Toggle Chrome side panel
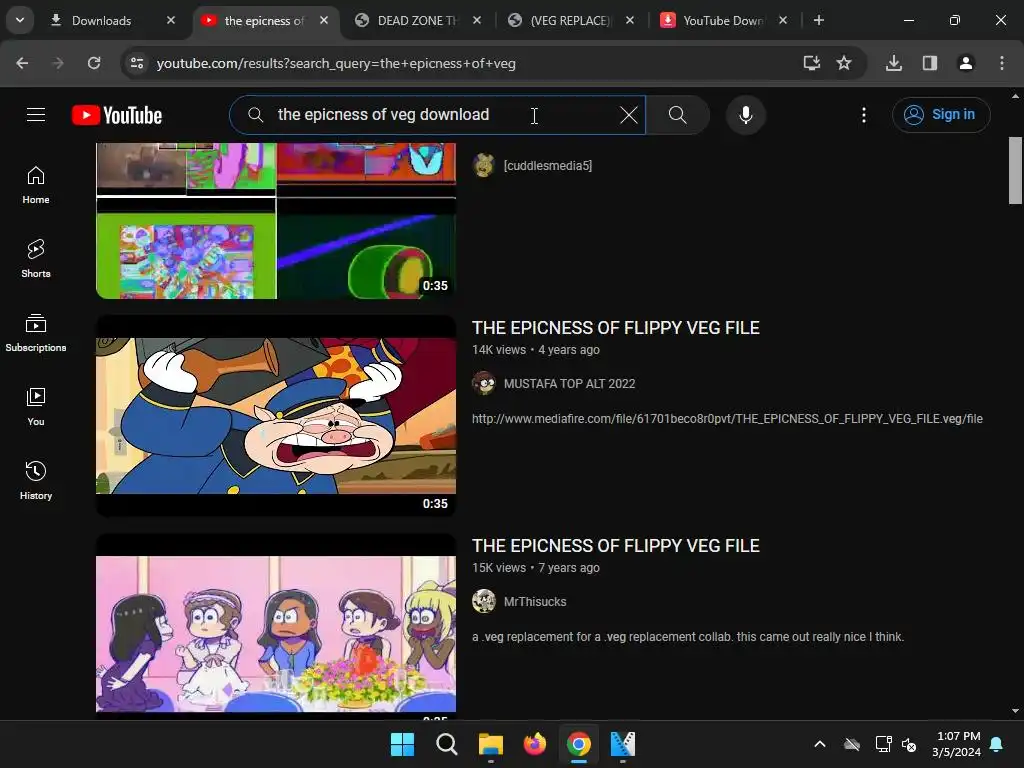 929,63
